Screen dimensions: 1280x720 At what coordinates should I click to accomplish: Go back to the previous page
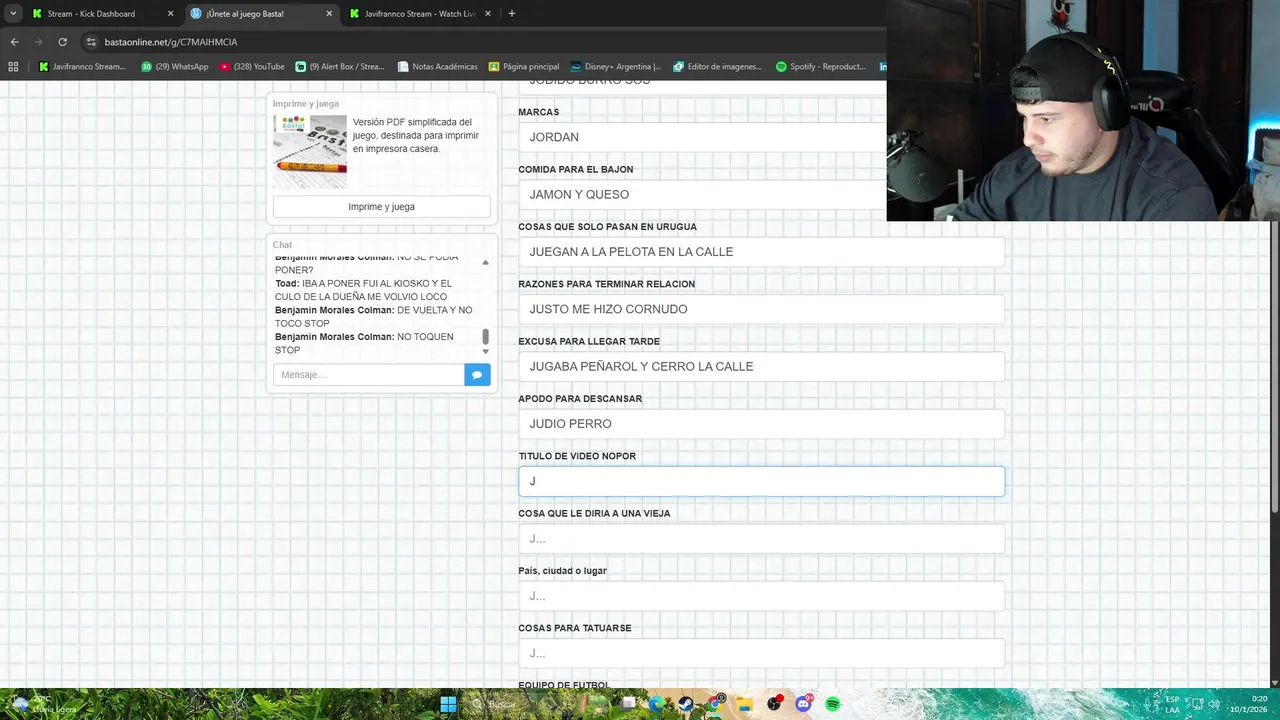(x=14, y=42)
